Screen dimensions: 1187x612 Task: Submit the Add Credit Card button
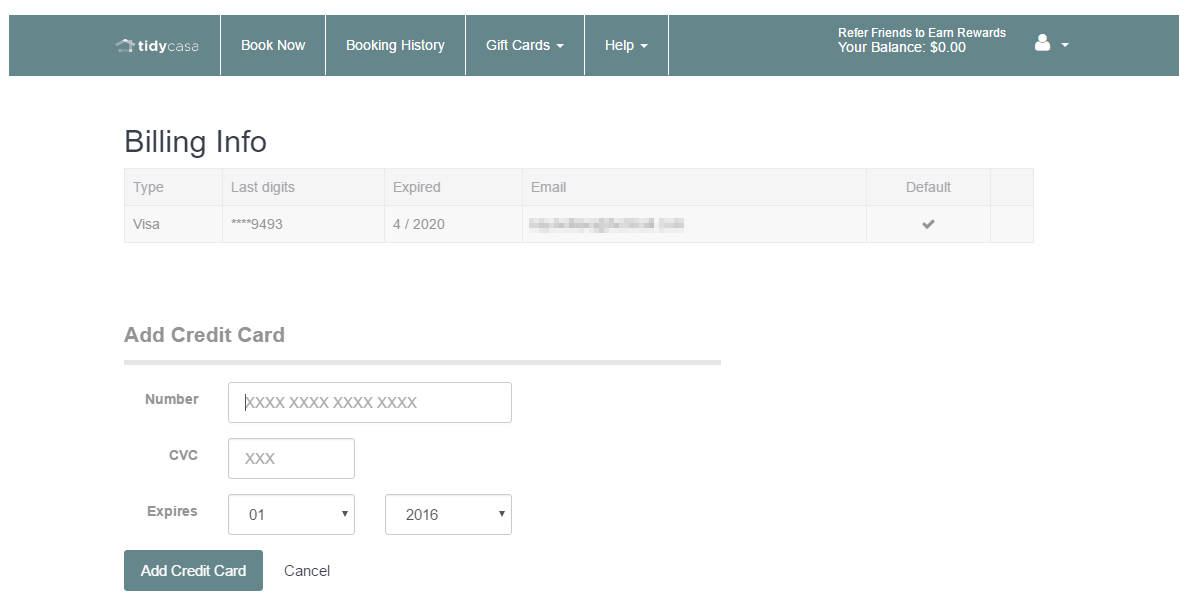[193, 570]
